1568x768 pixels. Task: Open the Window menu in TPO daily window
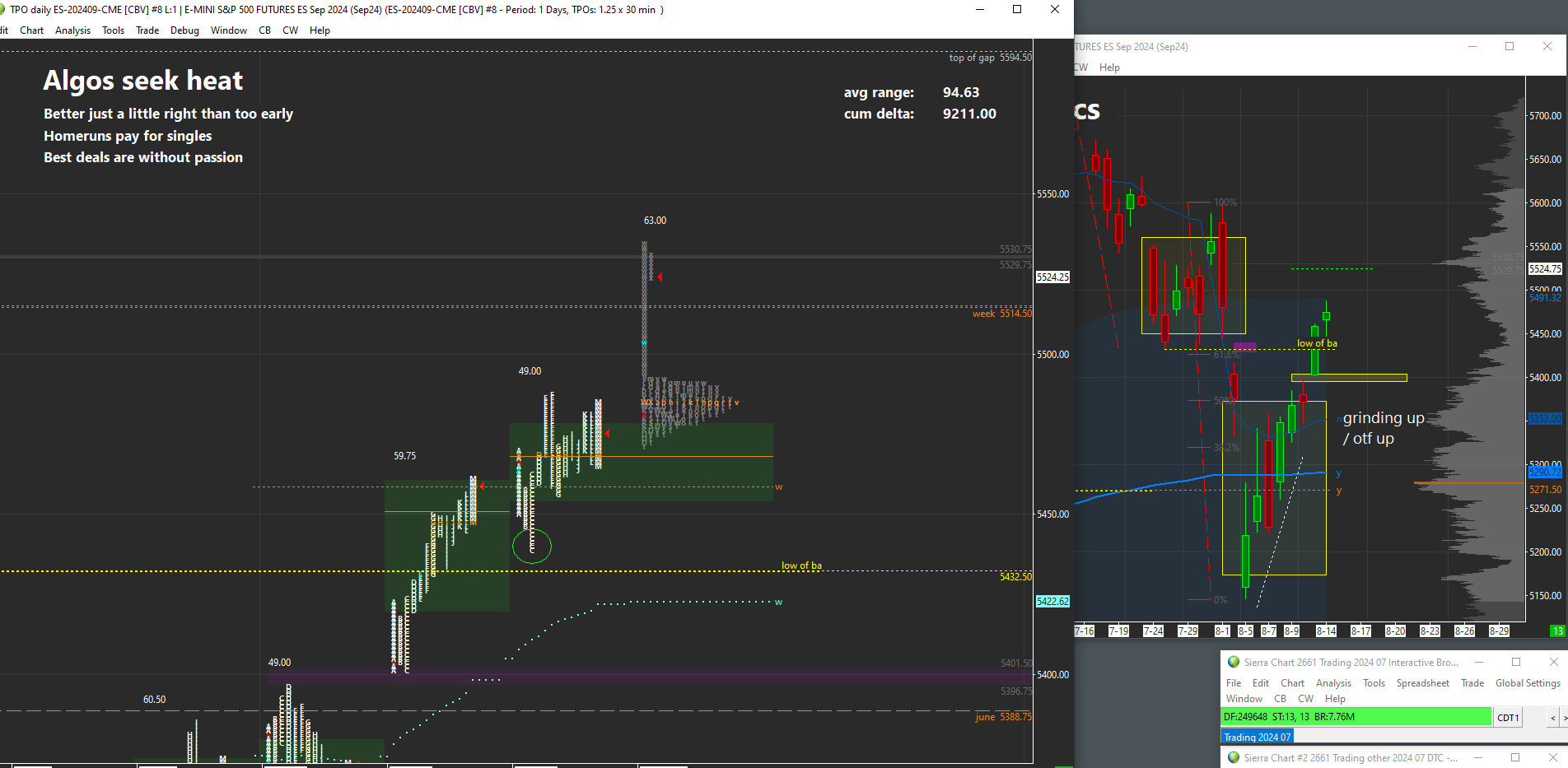pyautogui.click(x=229, y=30)
